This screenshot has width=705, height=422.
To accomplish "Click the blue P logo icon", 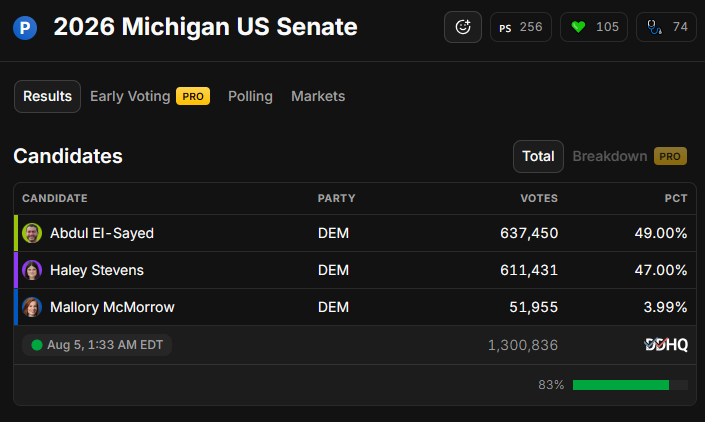I will click(x=25, y=27).
